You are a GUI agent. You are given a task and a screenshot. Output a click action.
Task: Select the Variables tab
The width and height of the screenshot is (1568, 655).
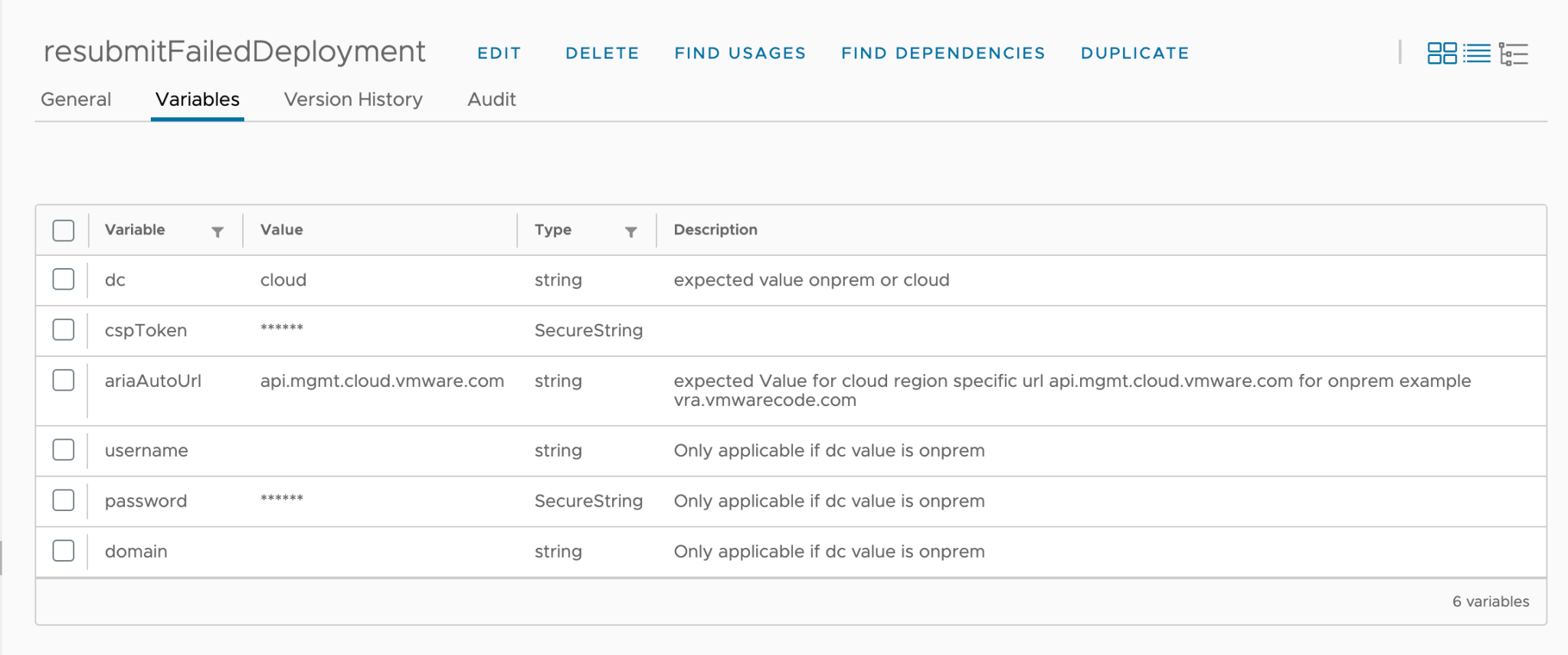pos(198,100)
